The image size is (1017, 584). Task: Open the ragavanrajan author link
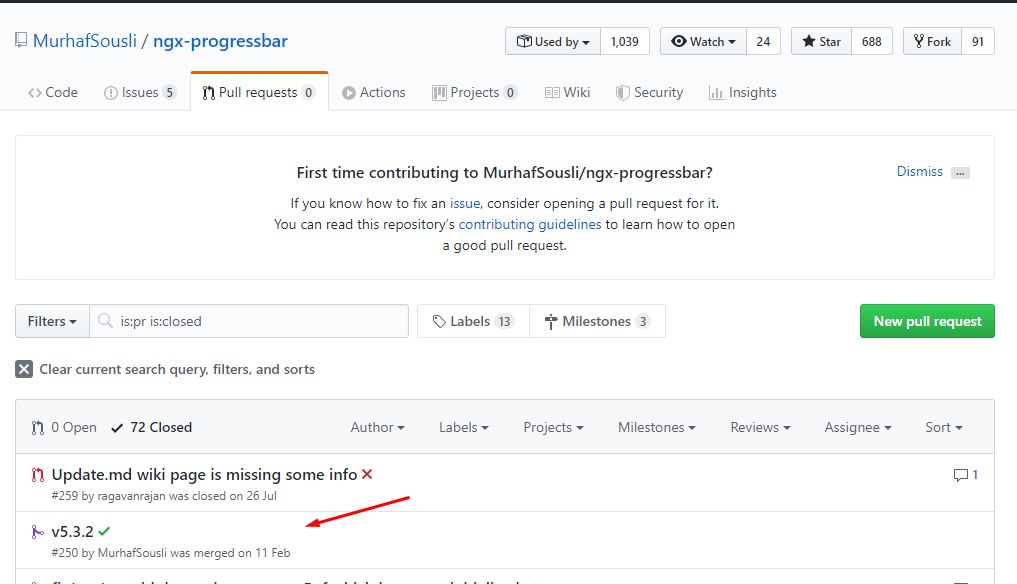pos(131,496)
